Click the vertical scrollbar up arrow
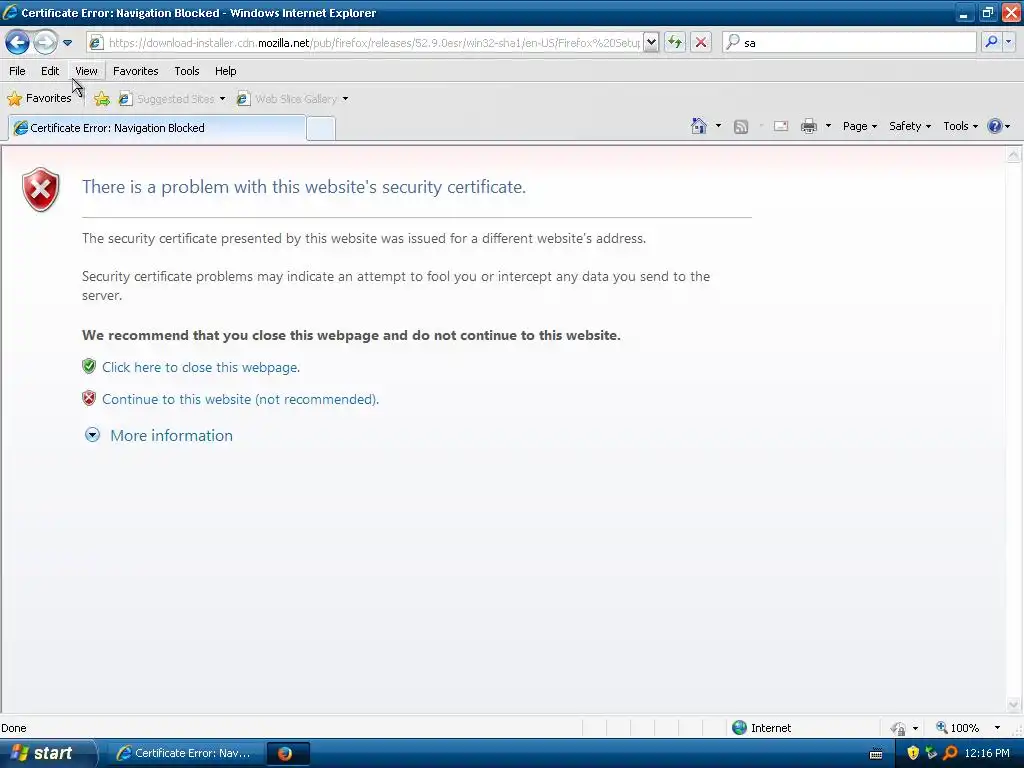1024x768 pixels. (x=1014, y=155)
